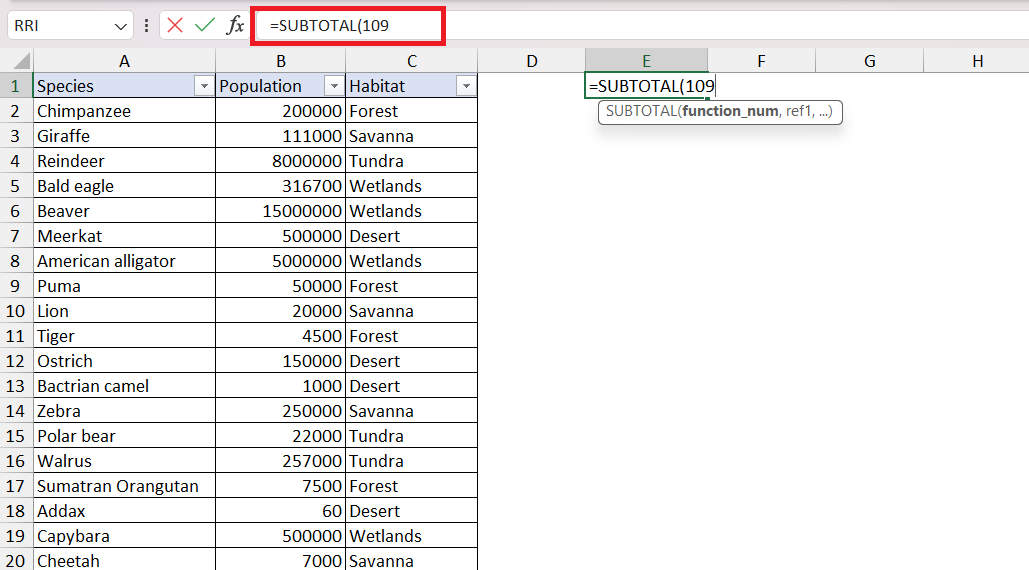
Task: Open the Name Box dropdown arrow
Action: pyautogui.click(x=120, y=26)
